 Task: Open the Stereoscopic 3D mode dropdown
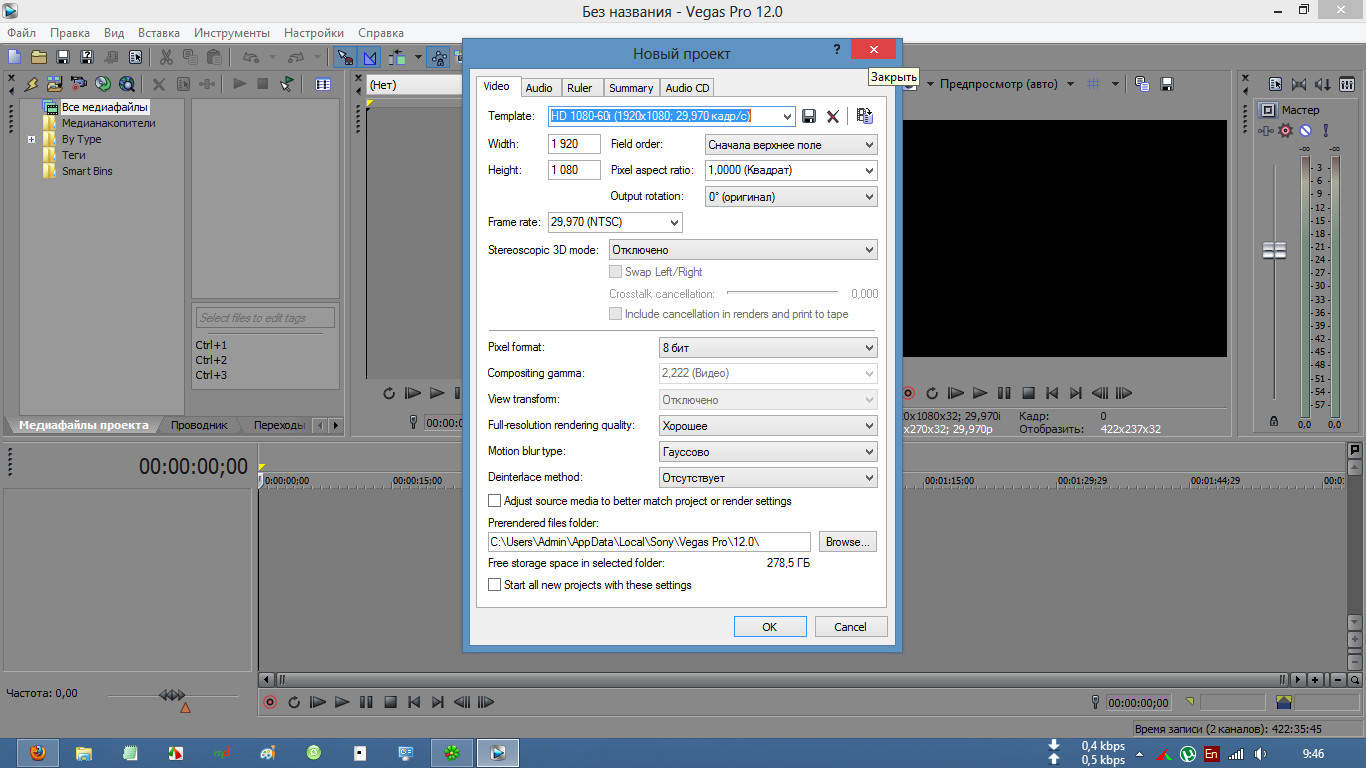tap(869, 250)
